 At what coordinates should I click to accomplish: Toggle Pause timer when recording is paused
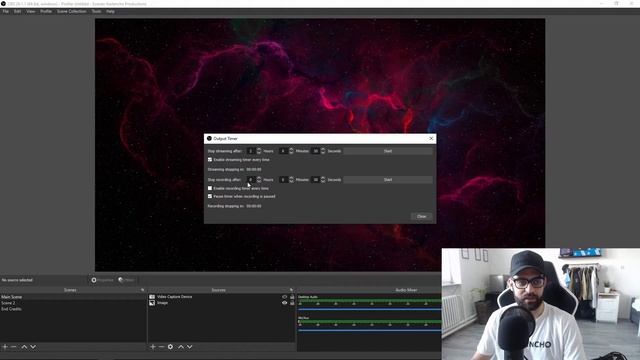(x=210, y=196)
